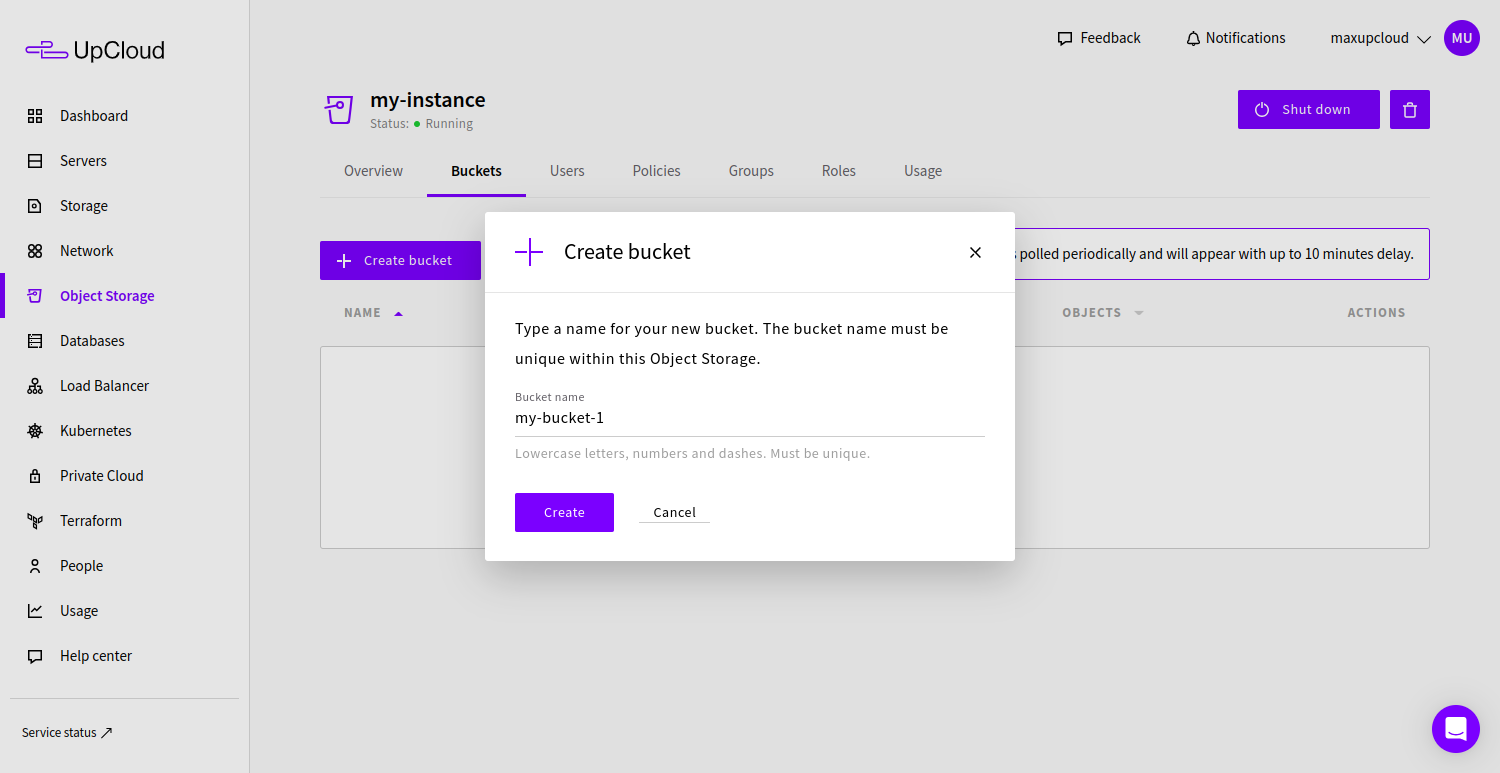The width and height of the screenshot is (1500, 773).
Task: Open Notifications bell
Action: [1236, 38]
